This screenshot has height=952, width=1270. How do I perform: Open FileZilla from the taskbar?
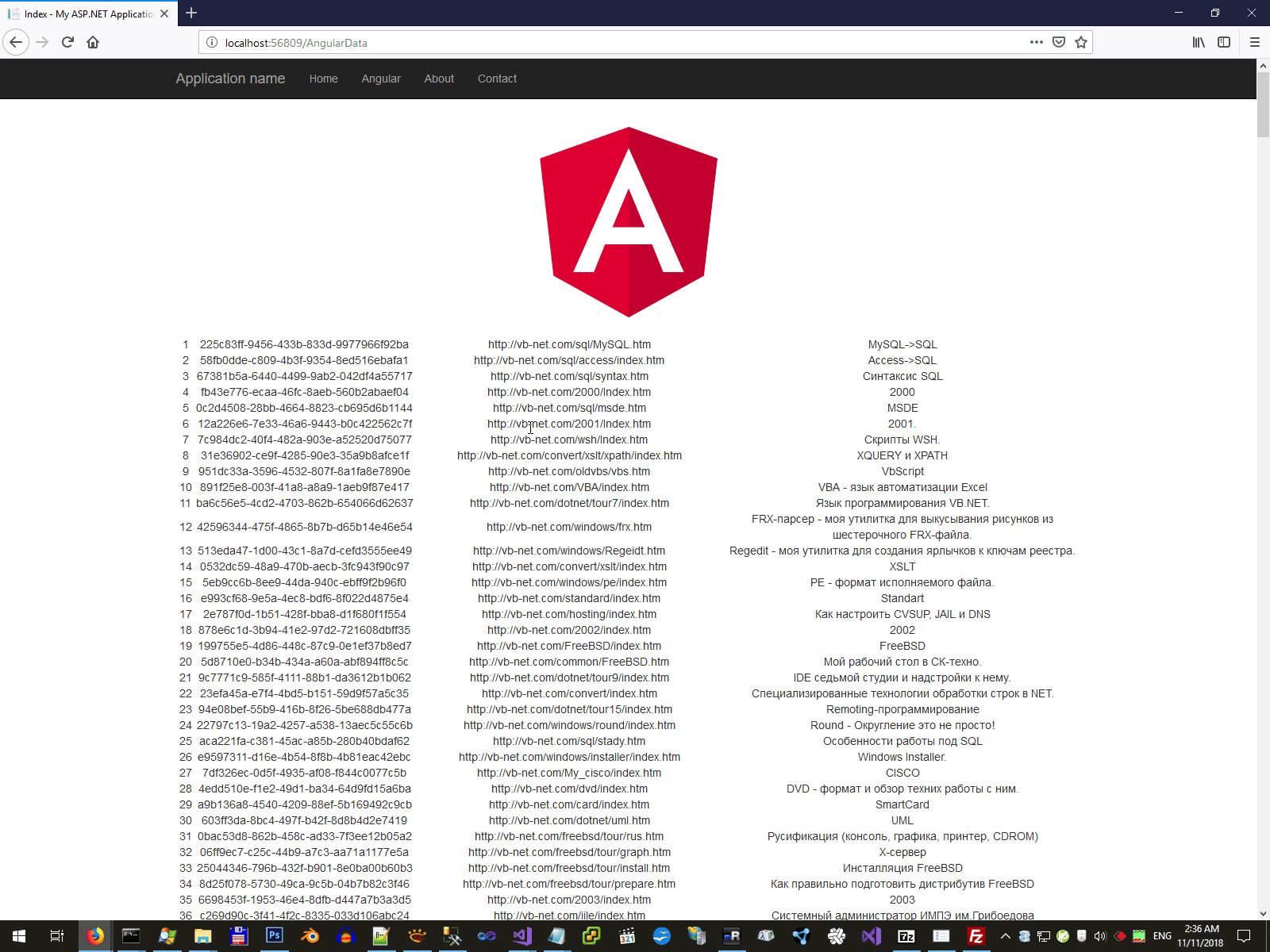tap(976, 936)
